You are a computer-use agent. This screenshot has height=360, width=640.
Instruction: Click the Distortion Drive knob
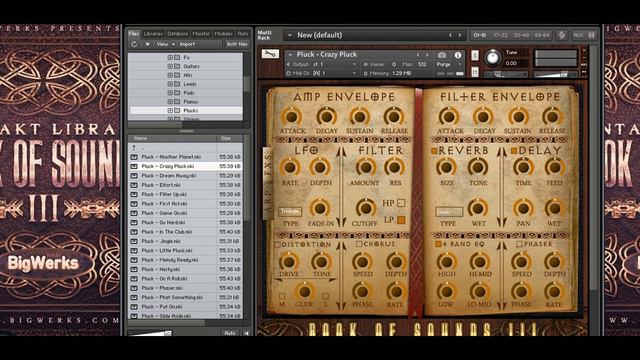[289, 261]
